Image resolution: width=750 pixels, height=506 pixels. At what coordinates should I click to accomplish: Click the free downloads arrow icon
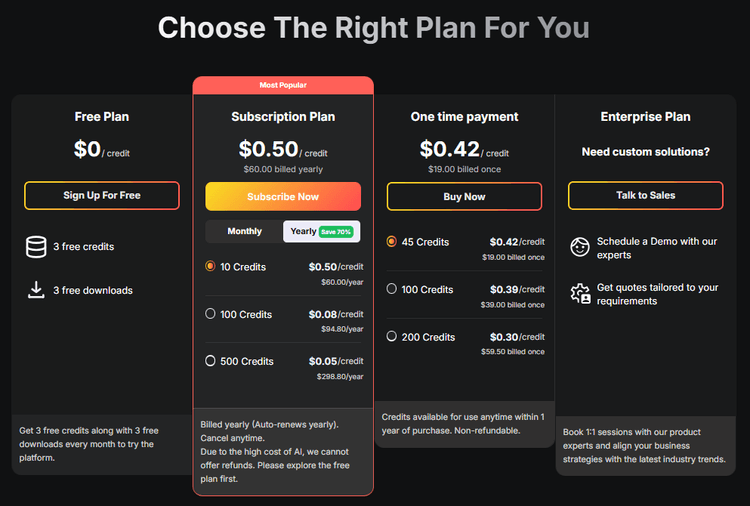(x=36, y=290)
